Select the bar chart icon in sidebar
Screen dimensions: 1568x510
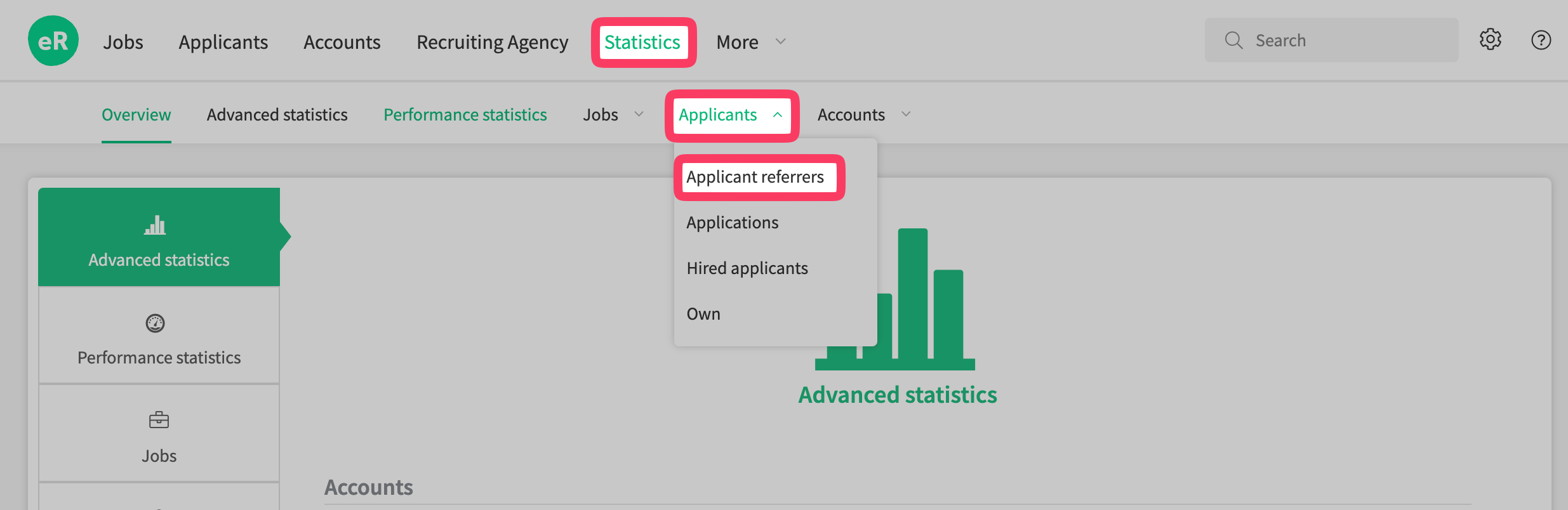pyautogui.click(x=155, y=225)
